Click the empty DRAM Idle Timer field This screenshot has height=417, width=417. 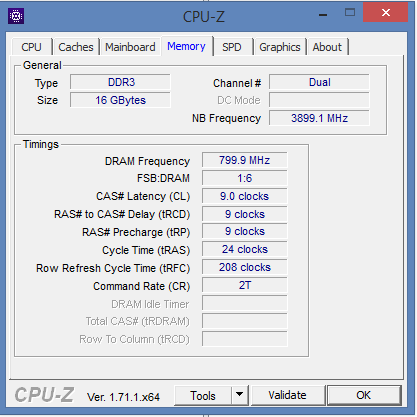pos(245,304)
